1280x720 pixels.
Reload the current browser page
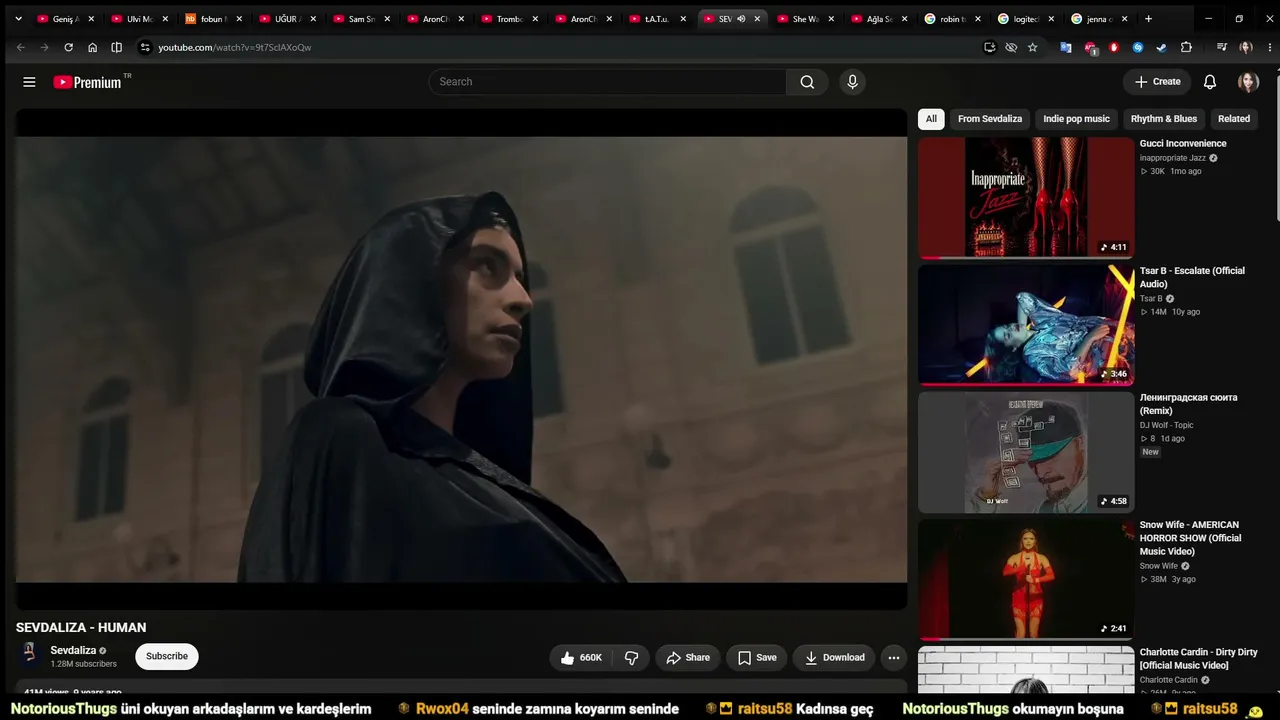tap(68, 47)
